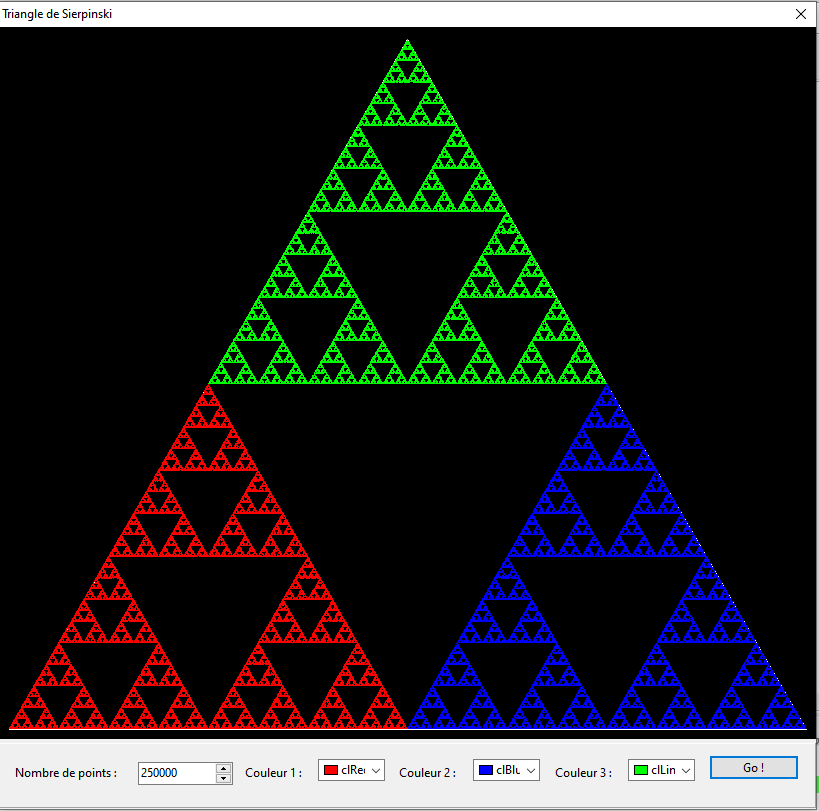The width and height of the screenshot is (819, 811).
Task: Click green color swatch in Couleur 3
Action: point(640,770)
